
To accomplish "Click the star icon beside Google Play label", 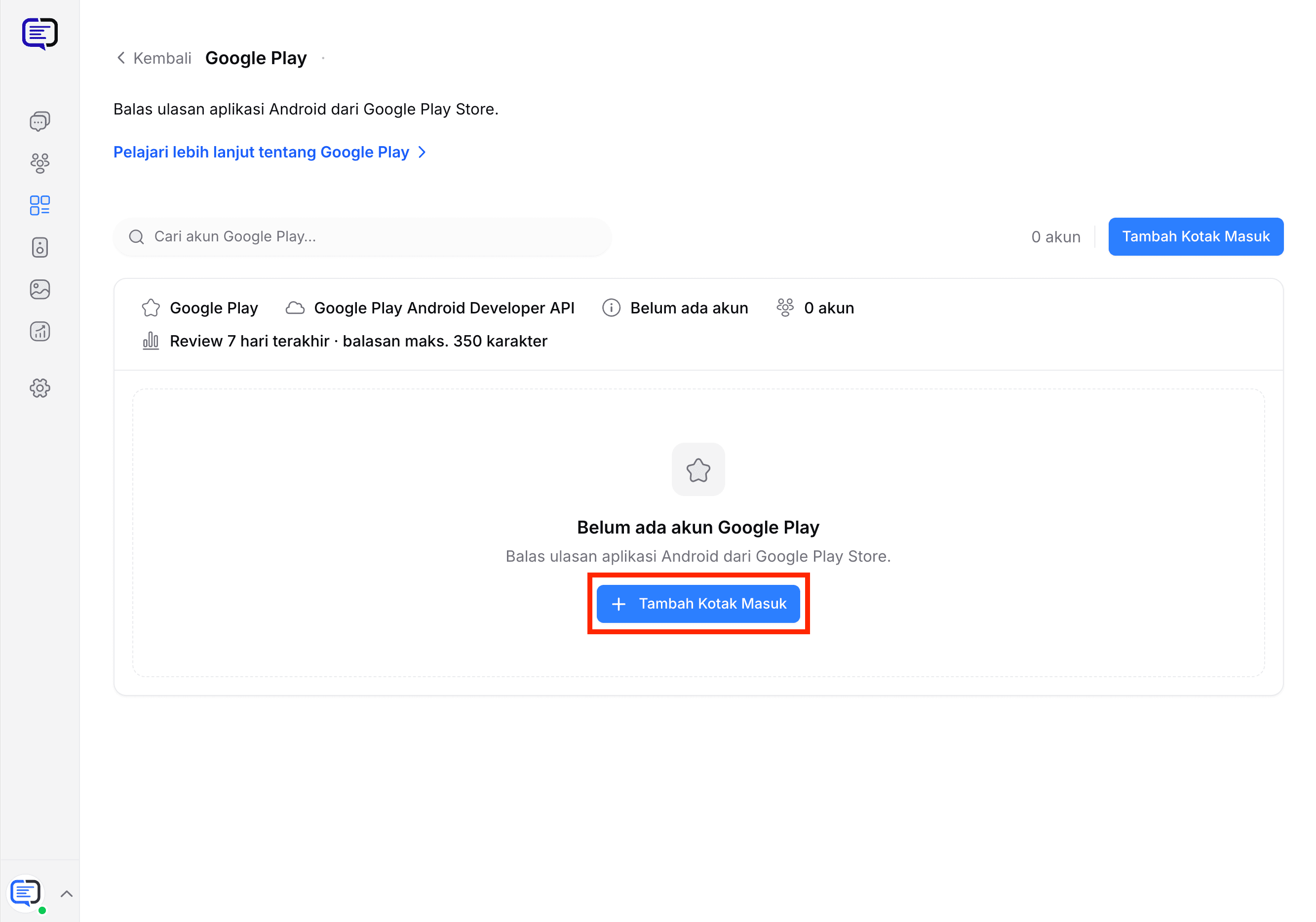I will tap(151, 307).
